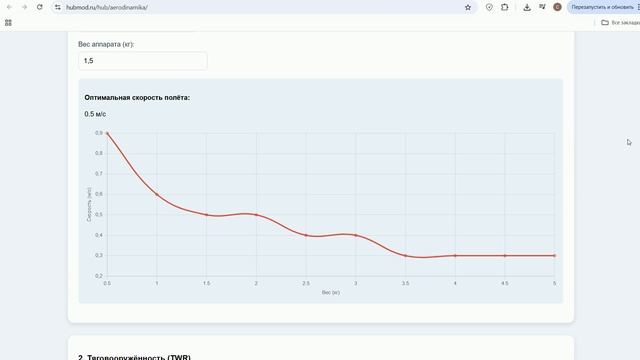Click the hubmod.ru address bar URL
Screen dimensions: 640x360
coord(107,7)
